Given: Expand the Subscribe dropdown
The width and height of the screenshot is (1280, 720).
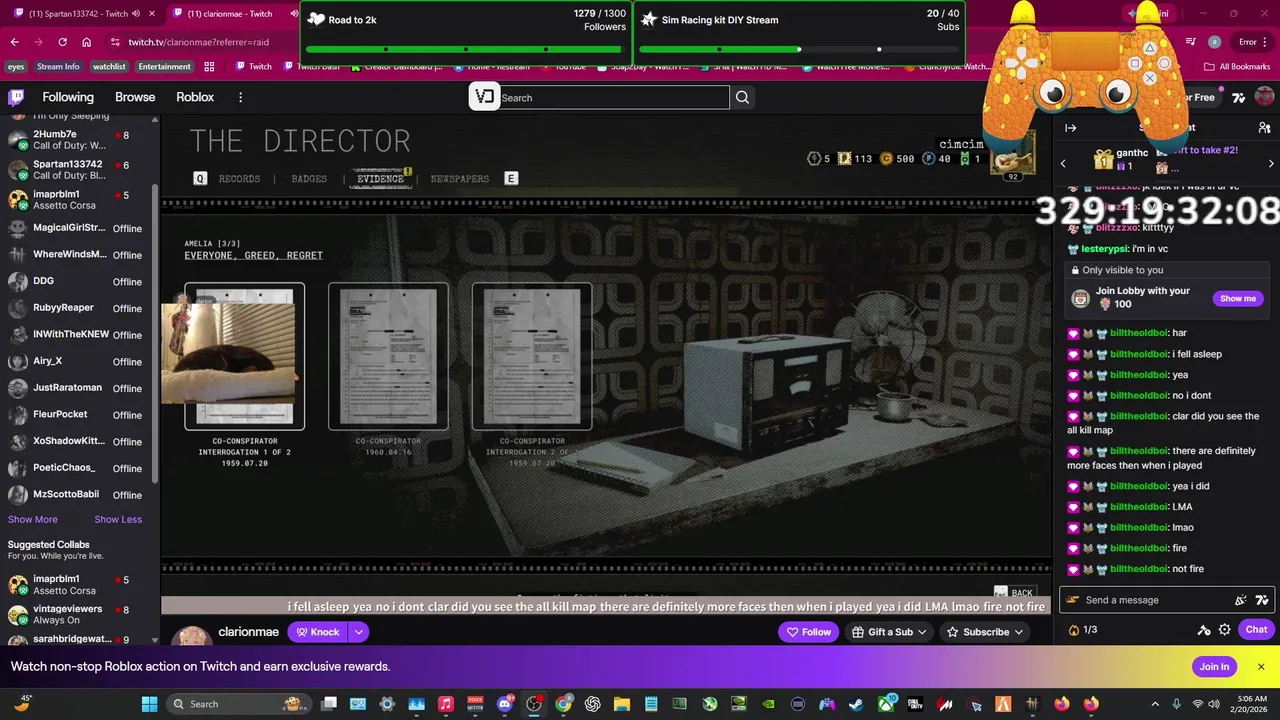Looking at the screenshot, I should 1018,632.
